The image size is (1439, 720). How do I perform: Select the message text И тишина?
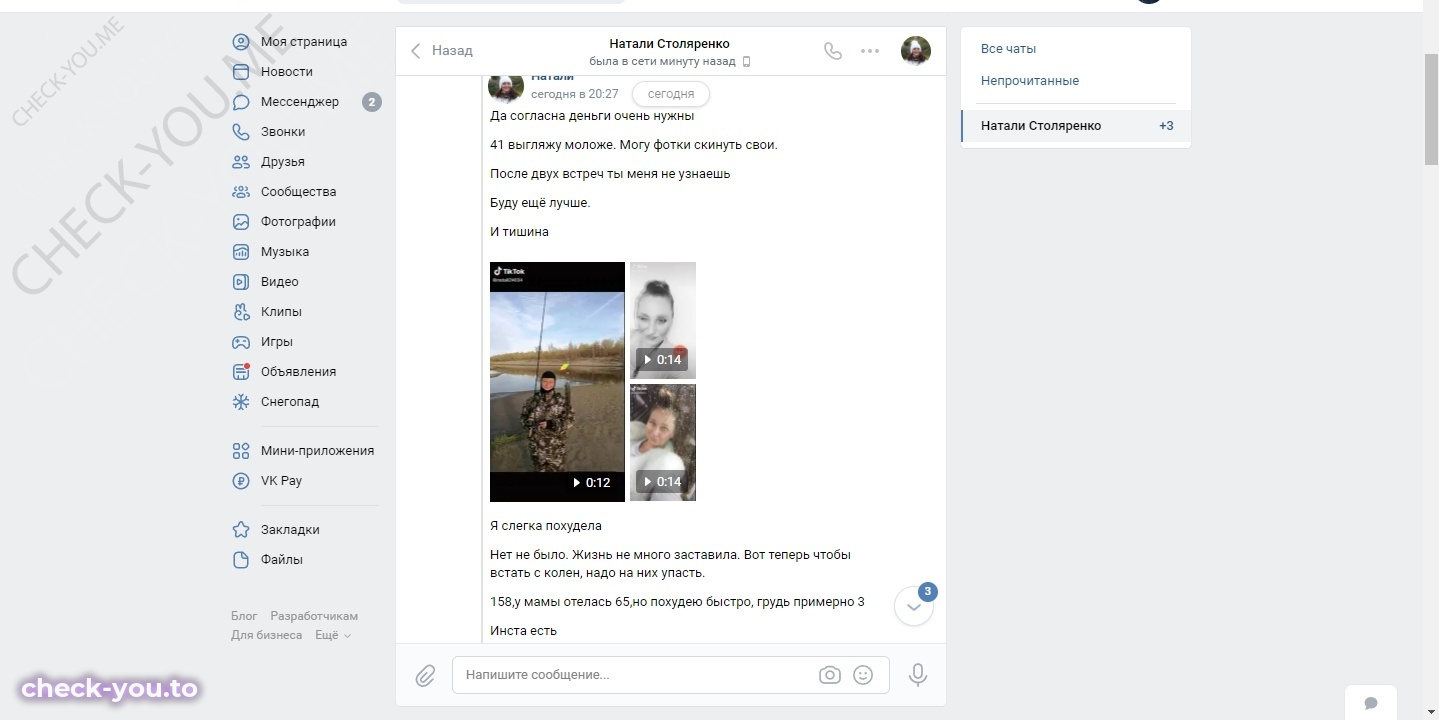(519, 232)
